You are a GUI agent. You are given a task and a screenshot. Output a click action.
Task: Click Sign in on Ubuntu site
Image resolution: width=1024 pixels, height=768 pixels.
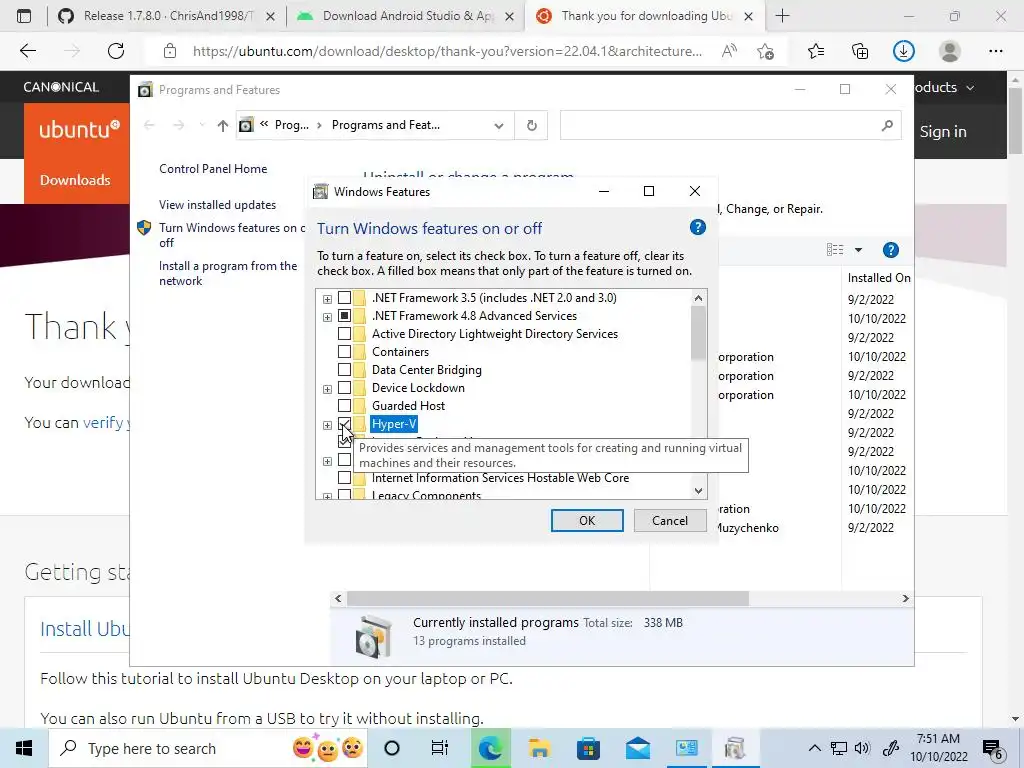[943, 132]
